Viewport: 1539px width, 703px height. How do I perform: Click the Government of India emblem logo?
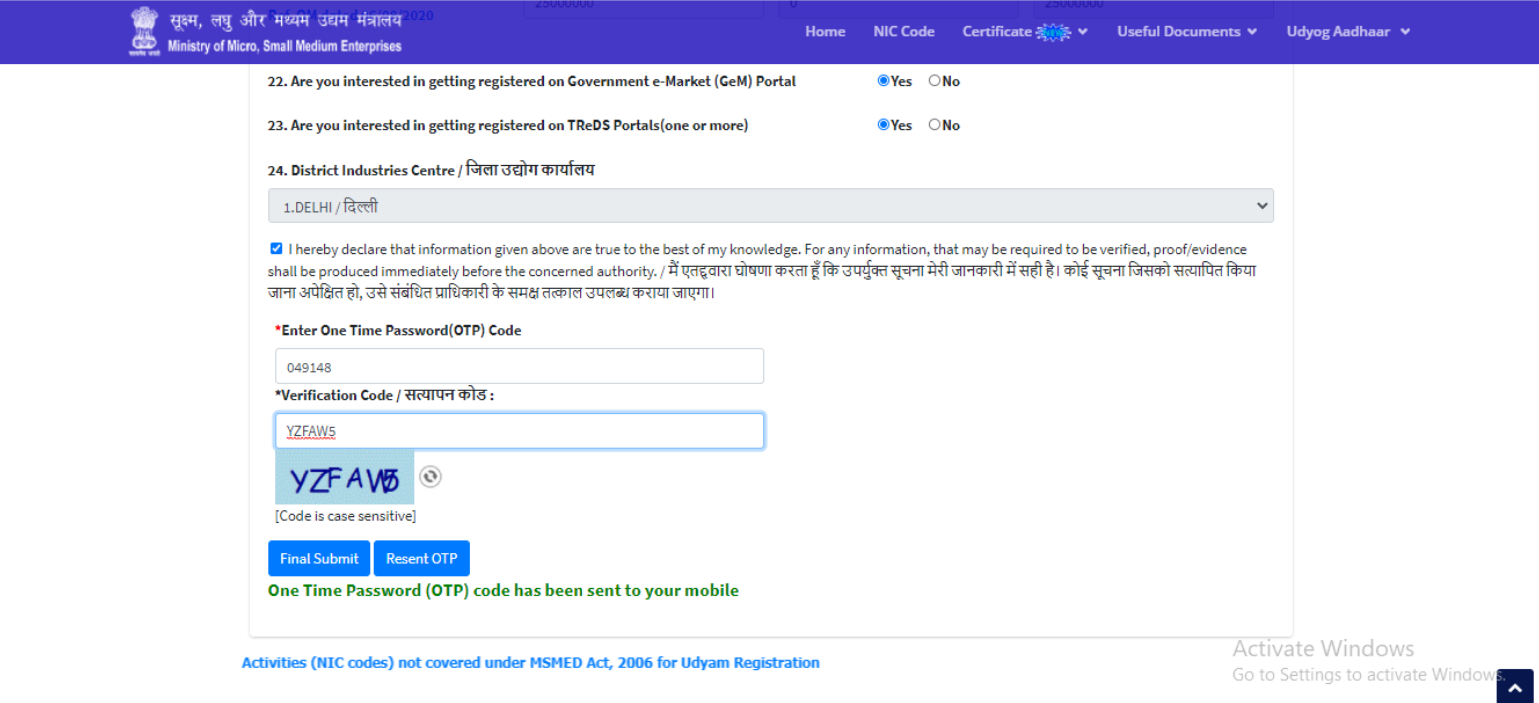pos(143,32)
